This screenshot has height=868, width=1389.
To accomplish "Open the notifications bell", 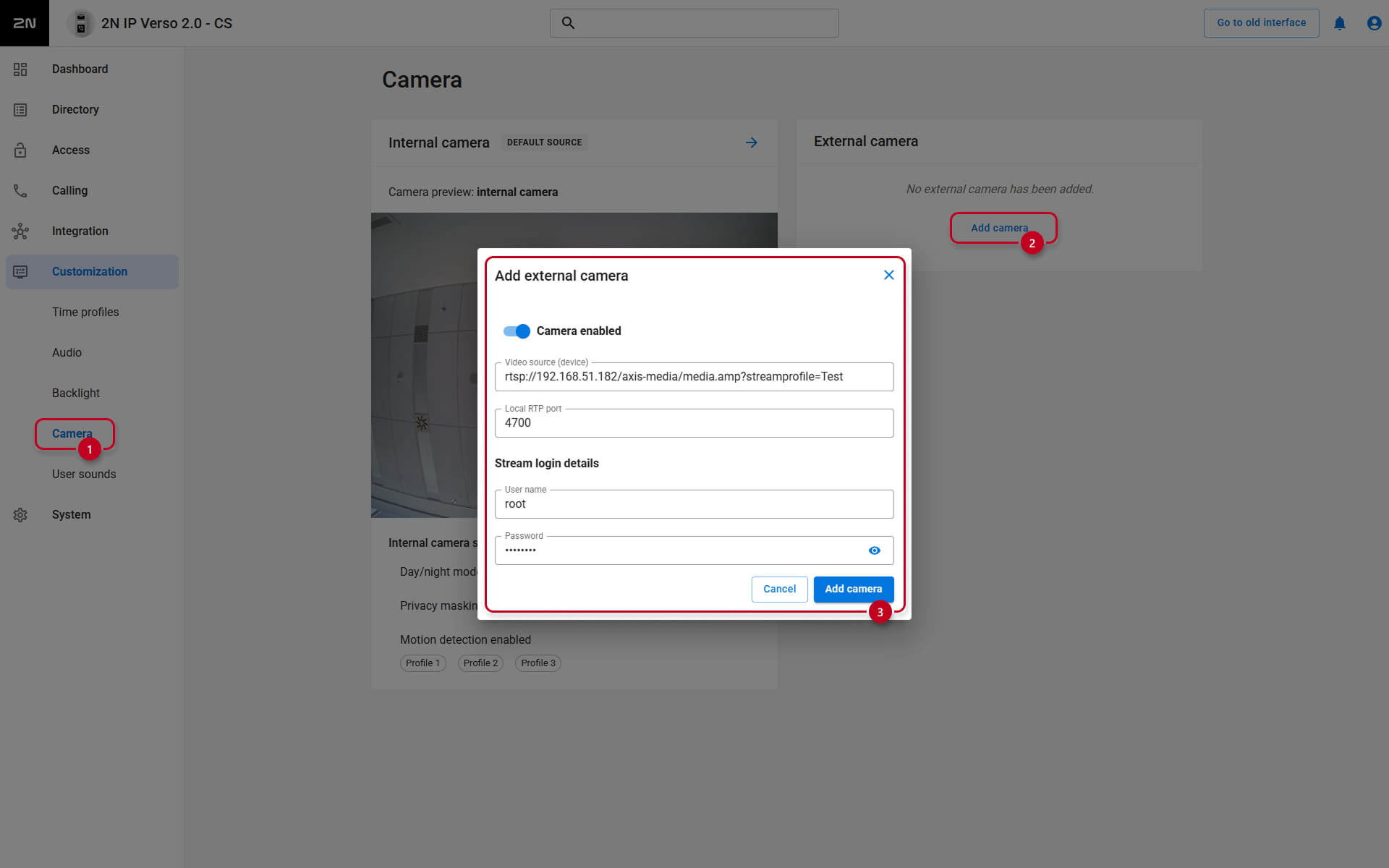I will [1340, 23].
